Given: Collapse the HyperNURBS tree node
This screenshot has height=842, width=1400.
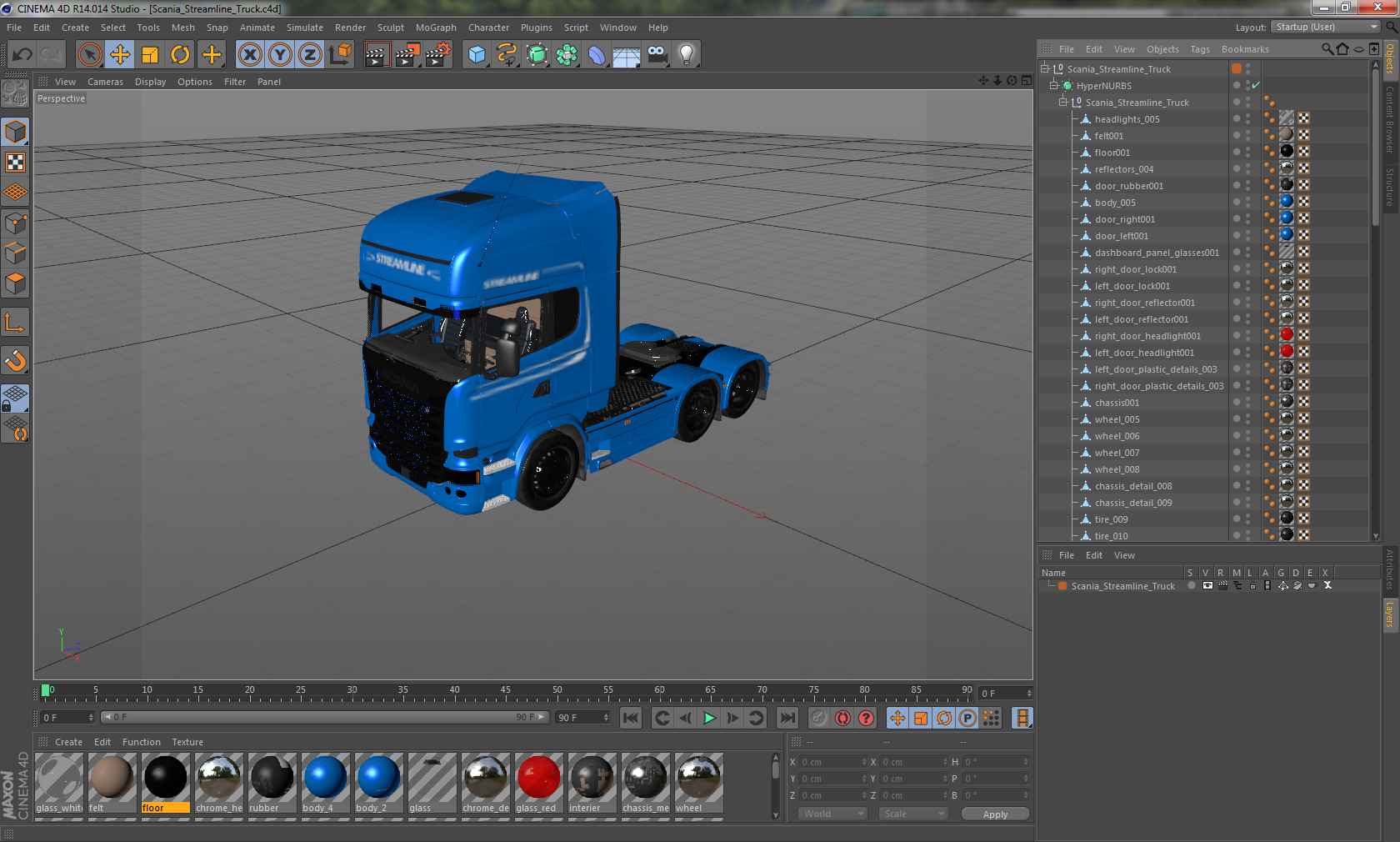Looking at the screenshot, I should point(1054,85).
